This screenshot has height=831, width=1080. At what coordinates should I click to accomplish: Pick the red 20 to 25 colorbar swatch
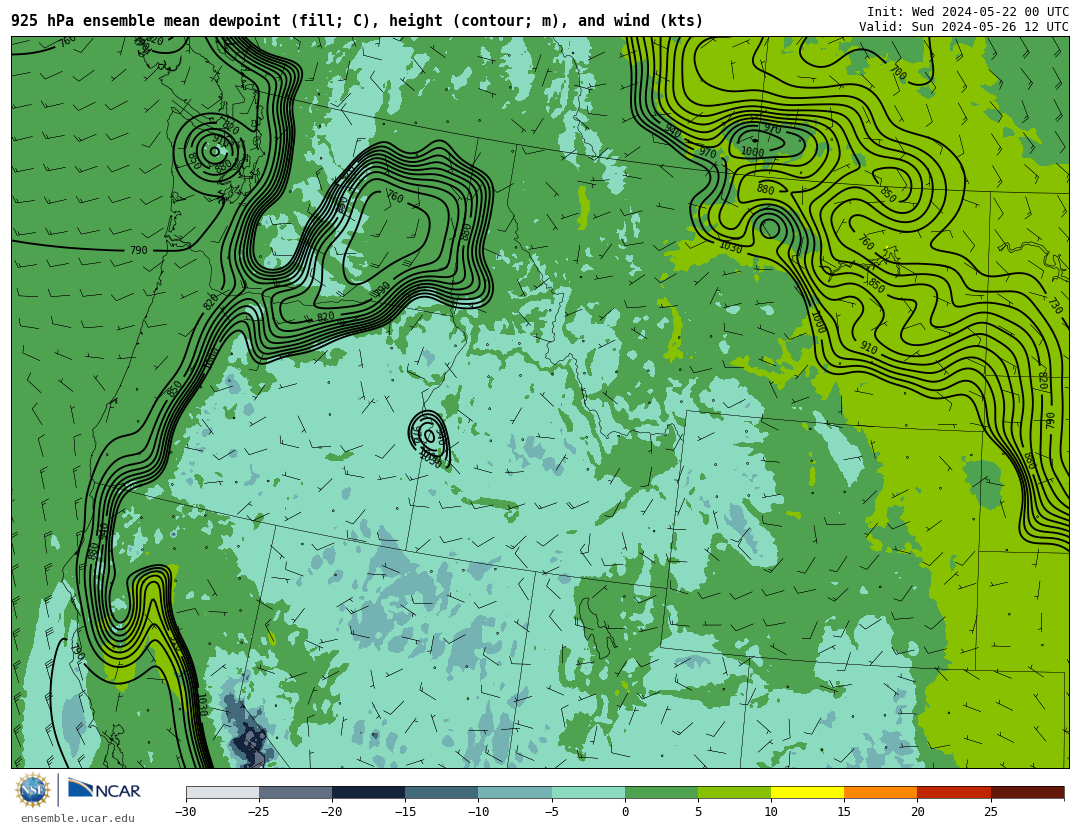(954, 792)
